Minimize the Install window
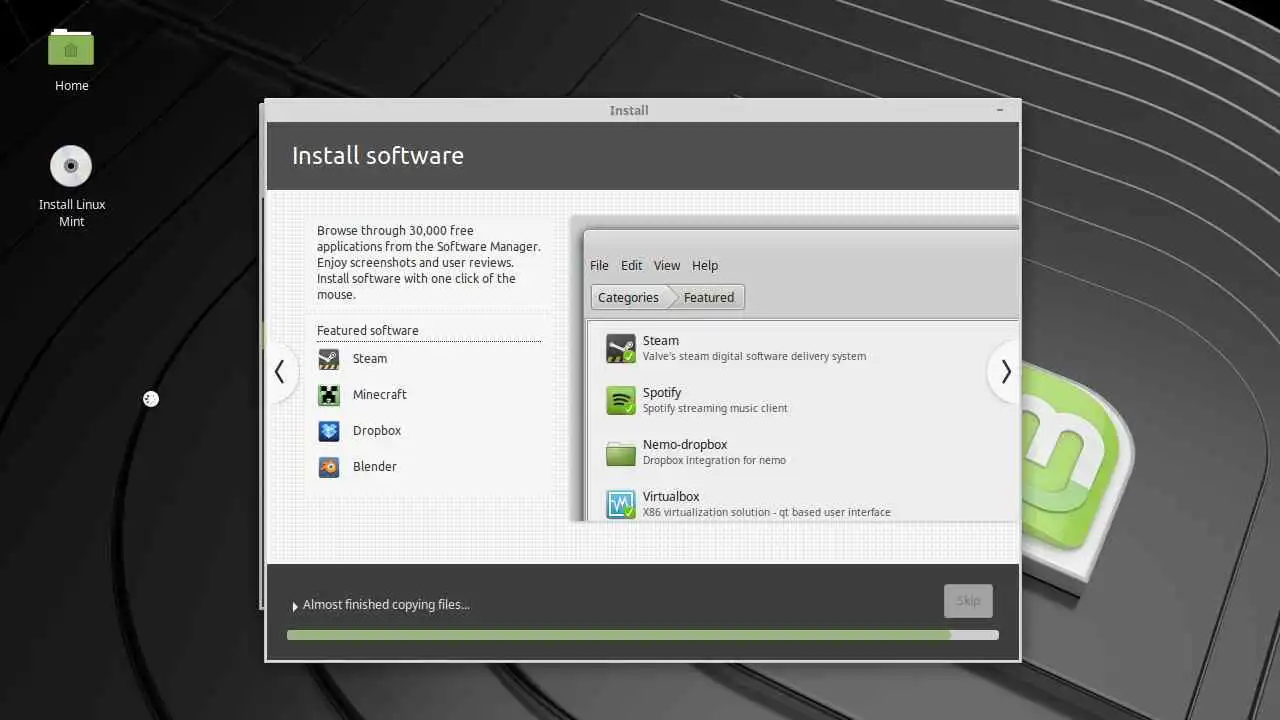 [1000, 110]
